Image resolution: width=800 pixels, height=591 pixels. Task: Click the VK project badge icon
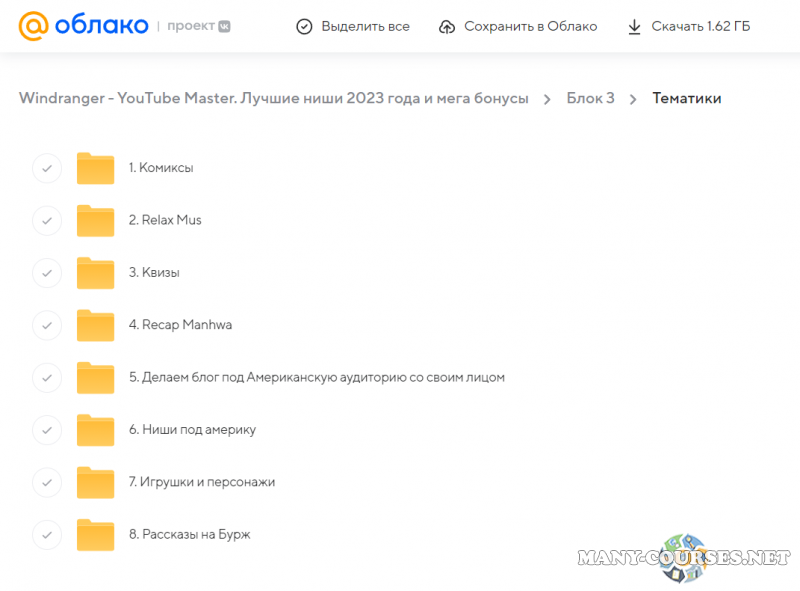[225, 26]
